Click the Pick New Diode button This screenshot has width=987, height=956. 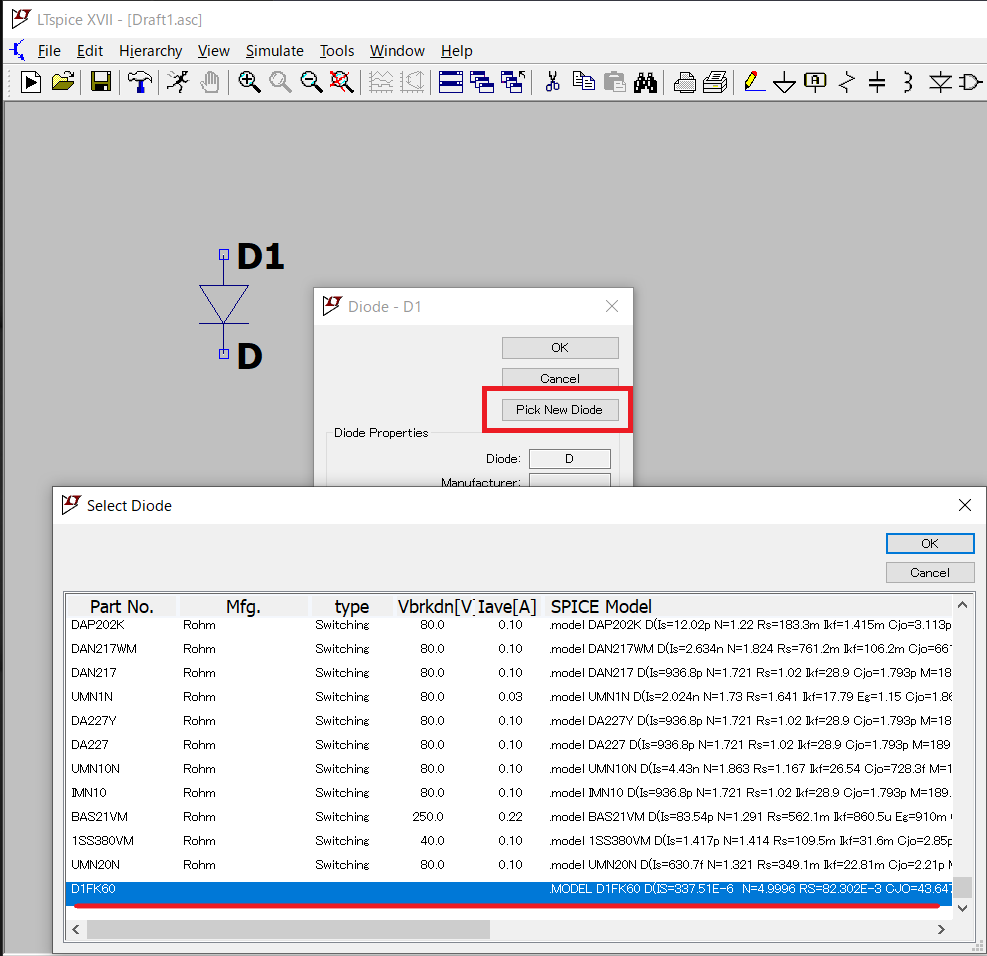(x=559, y=410)
